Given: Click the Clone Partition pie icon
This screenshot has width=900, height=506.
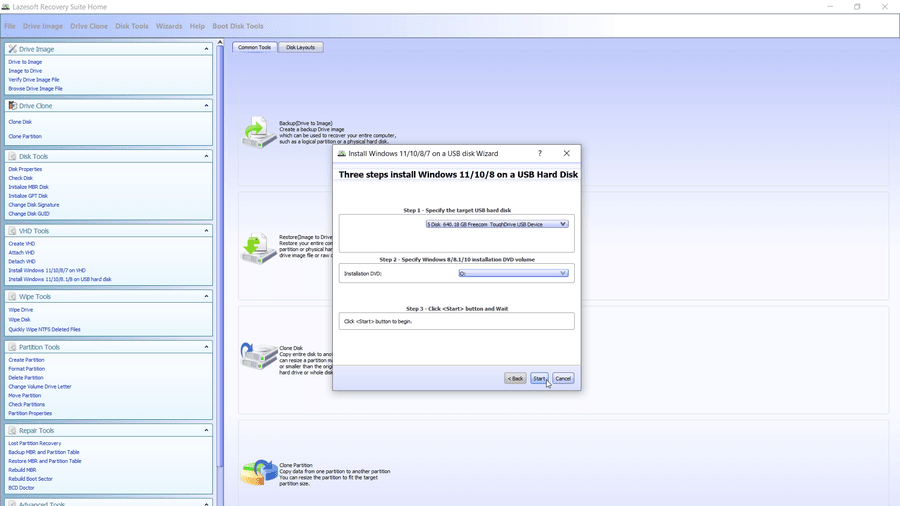Looking at the screenshot, I should coord(259,472).
